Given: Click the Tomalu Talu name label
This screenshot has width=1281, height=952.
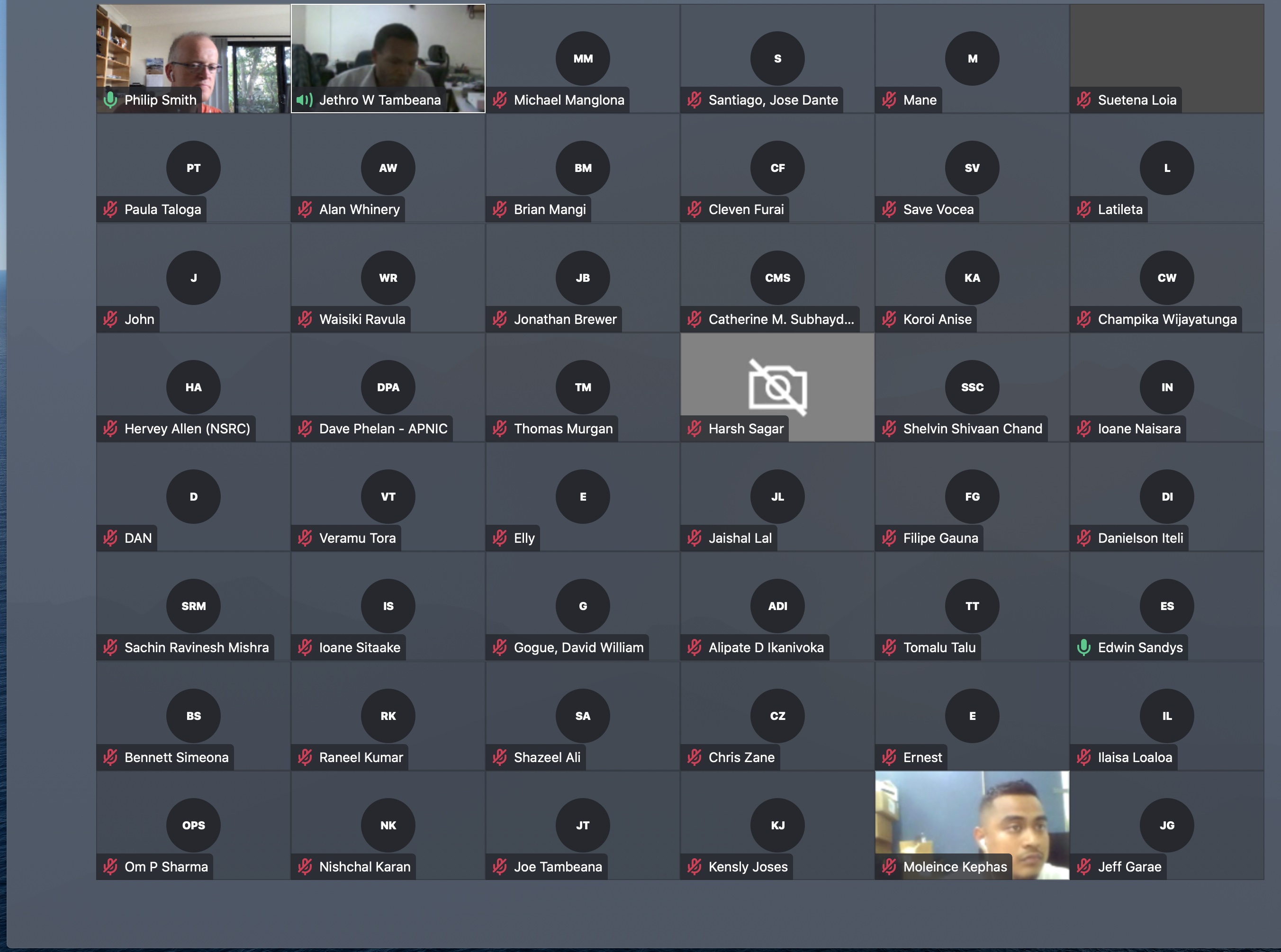Looking at the screenshot, I should pyautogui.click(x=939, y=647).
